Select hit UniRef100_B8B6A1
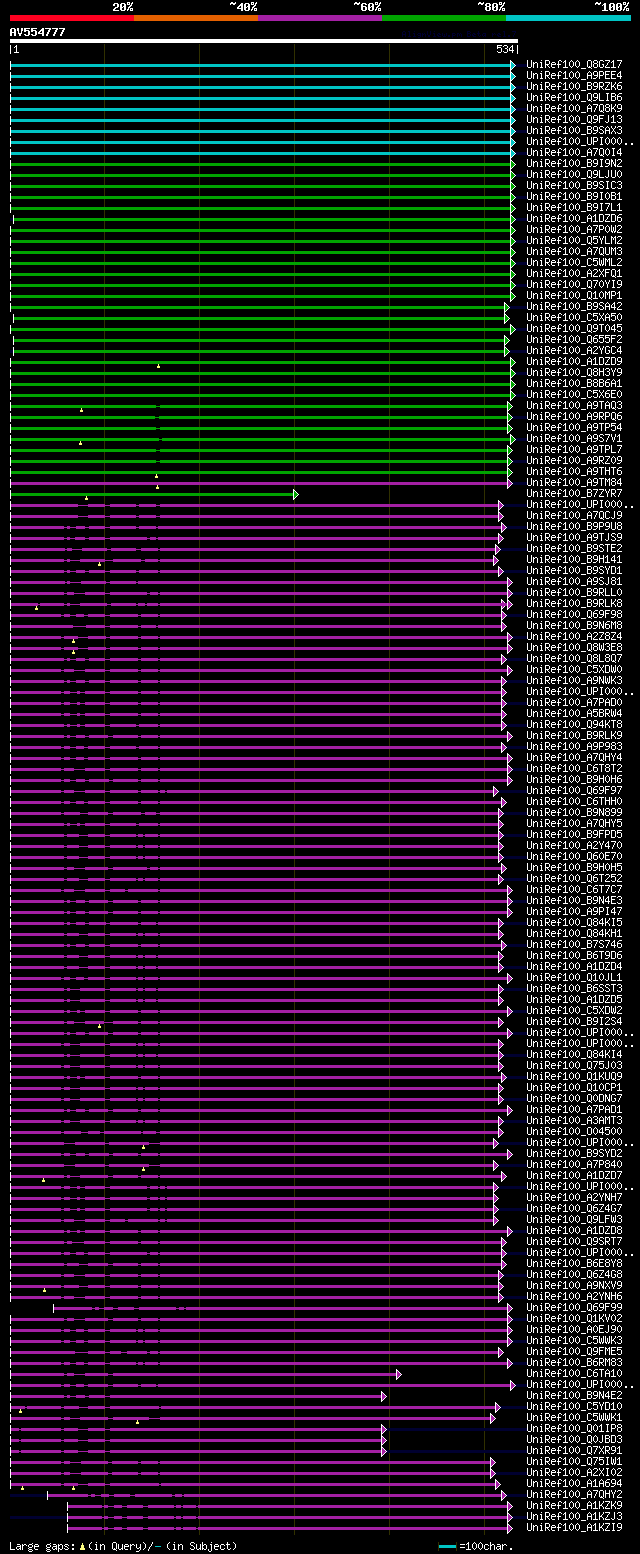This screenshot has width=640, height=1554. click(574, 383)
